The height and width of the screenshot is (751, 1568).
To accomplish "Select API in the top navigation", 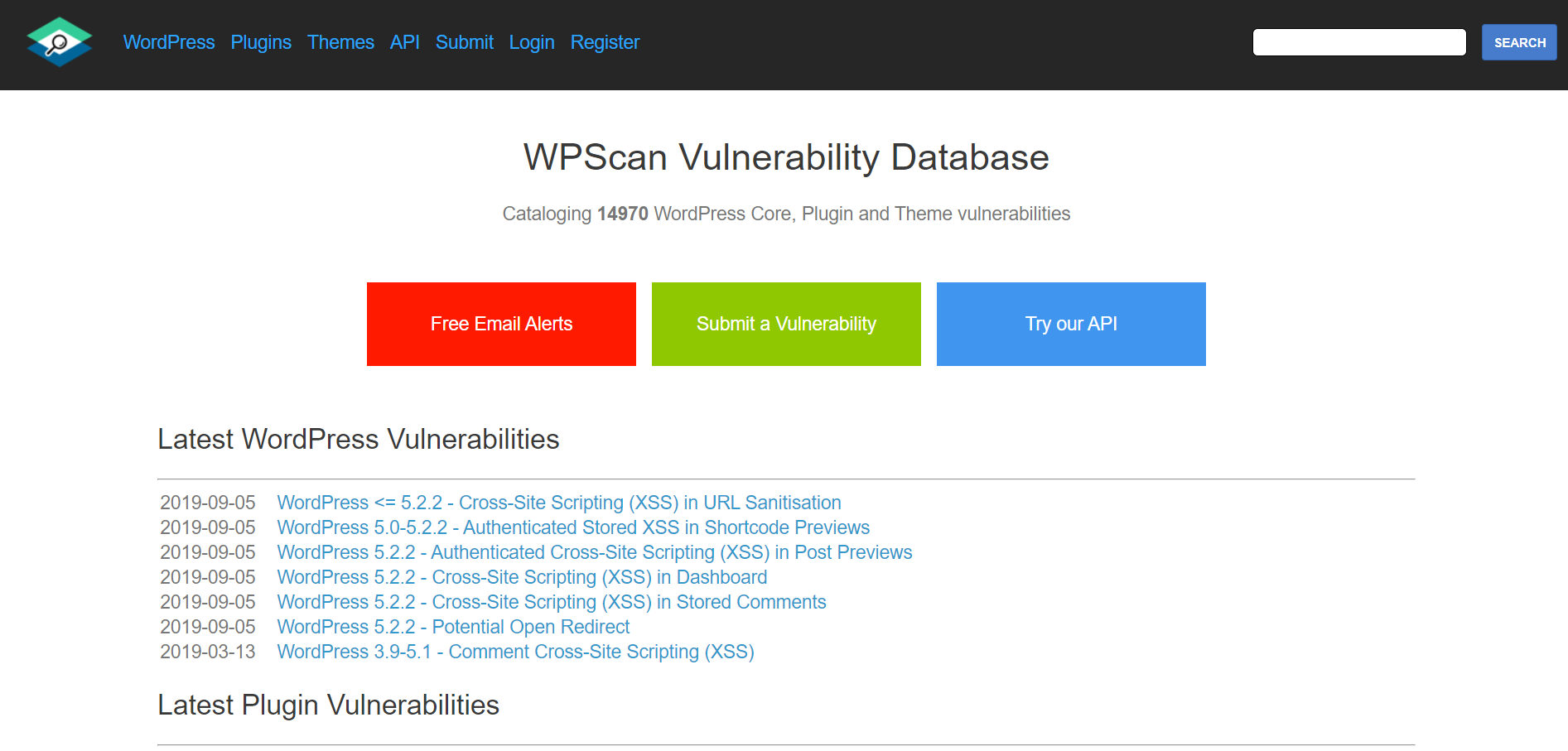I will [404, 42].
